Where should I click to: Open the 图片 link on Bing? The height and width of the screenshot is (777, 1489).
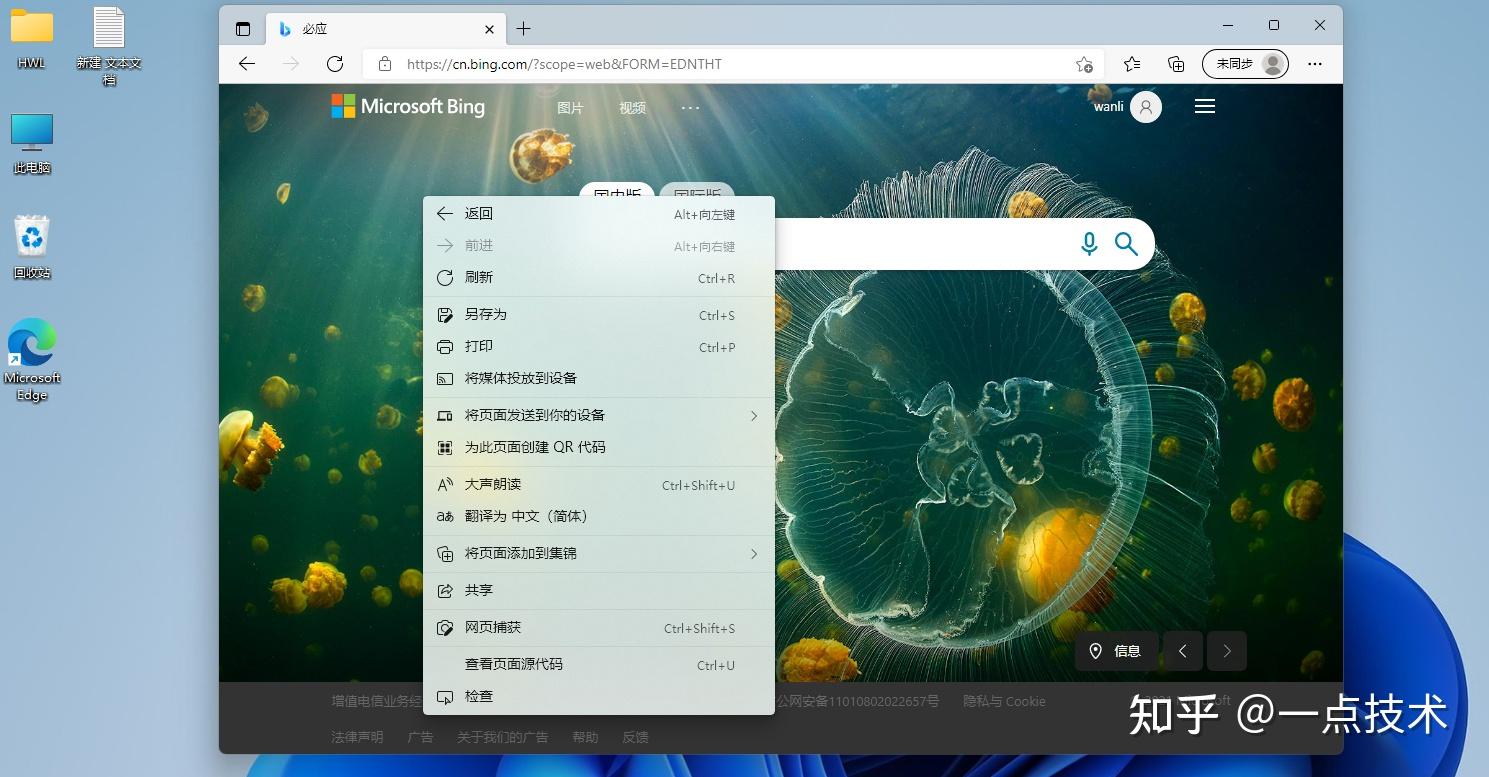pyautogui.click(x=570, y=108)
